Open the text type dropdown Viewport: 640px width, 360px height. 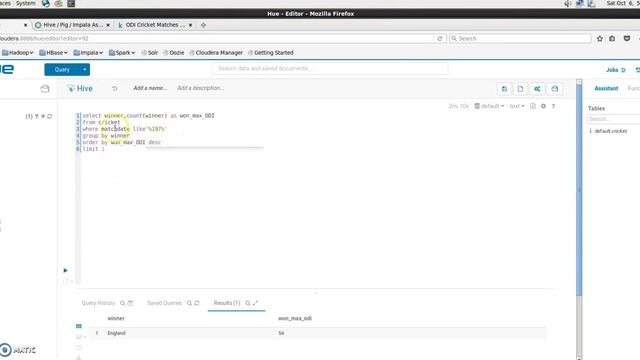(517, 106)
